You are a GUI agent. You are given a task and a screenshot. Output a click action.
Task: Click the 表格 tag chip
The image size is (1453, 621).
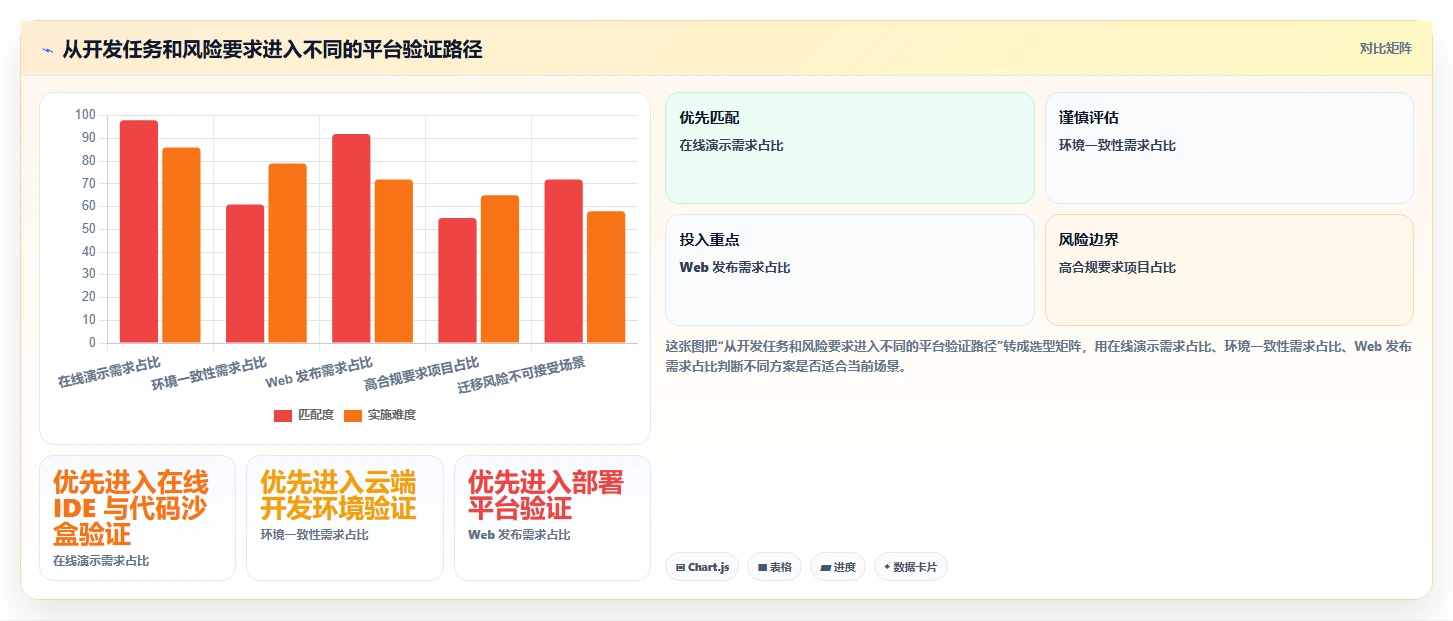[x=774, y=567]
